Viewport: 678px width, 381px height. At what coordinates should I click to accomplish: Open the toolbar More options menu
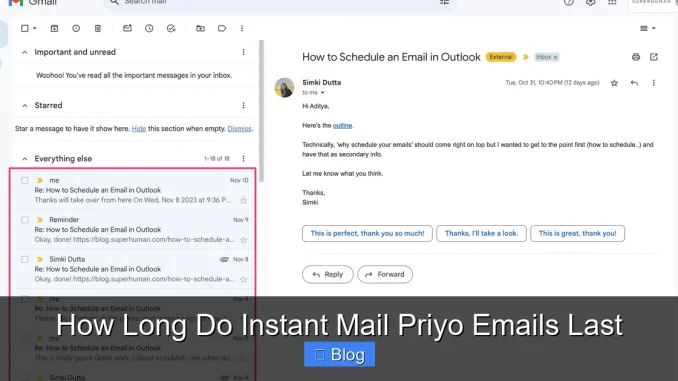[x=242, y=29]
